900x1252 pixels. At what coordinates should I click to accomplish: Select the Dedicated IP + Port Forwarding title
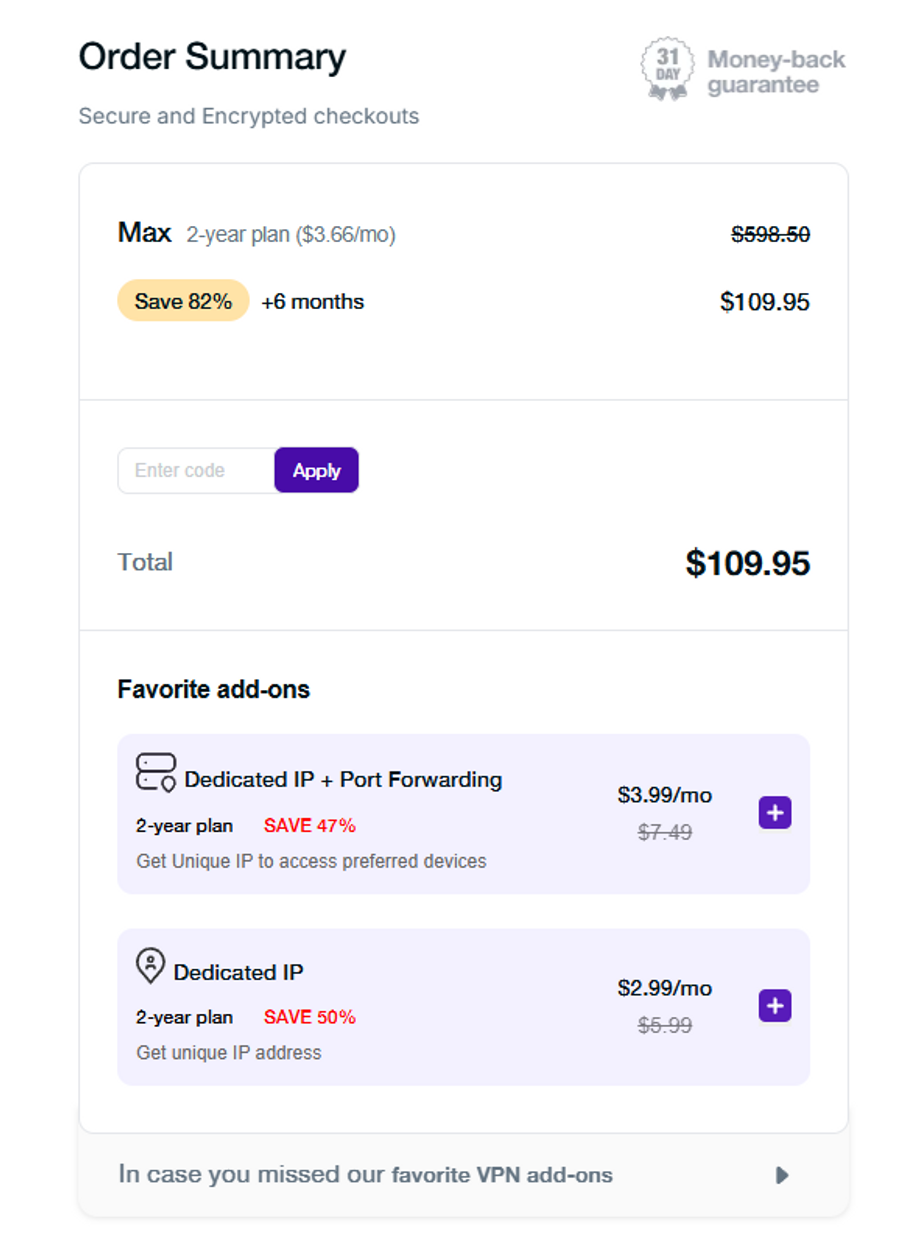[x=343, y=779]
